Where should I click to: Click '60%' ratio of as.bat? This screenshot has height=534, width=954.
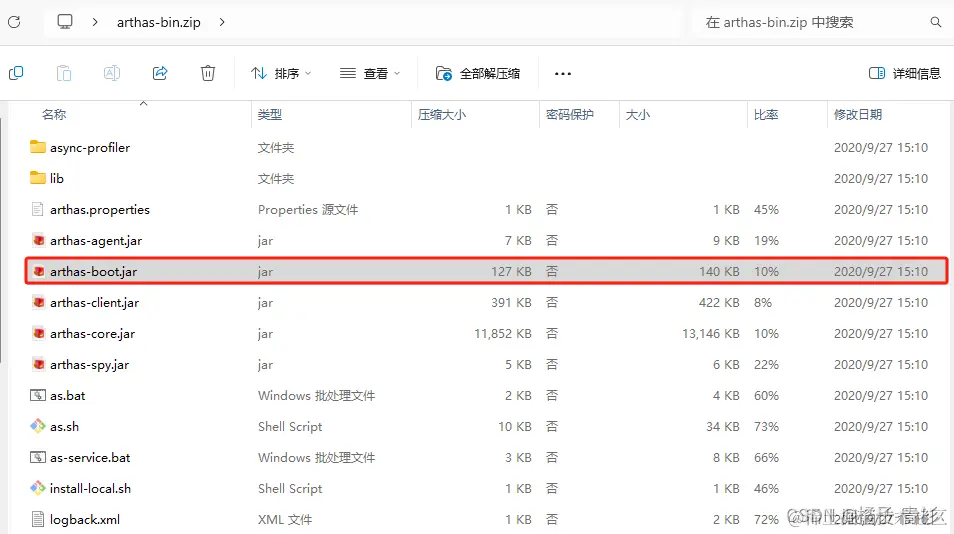tap(766, 395)
